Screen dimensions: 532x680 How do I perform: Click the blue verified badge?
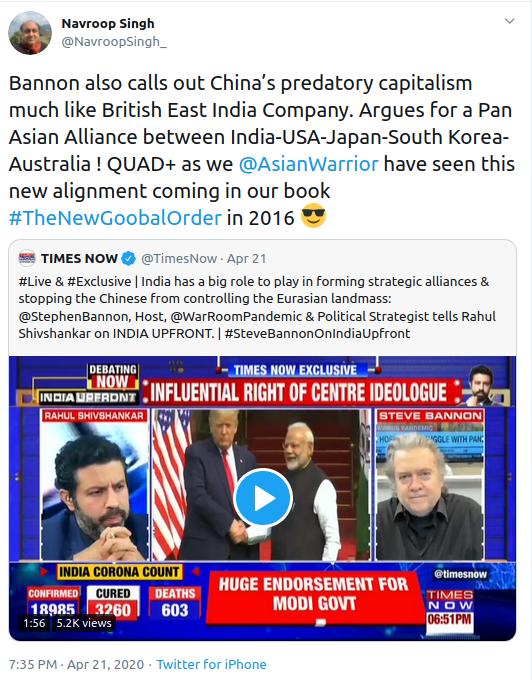tap(129, 258)
